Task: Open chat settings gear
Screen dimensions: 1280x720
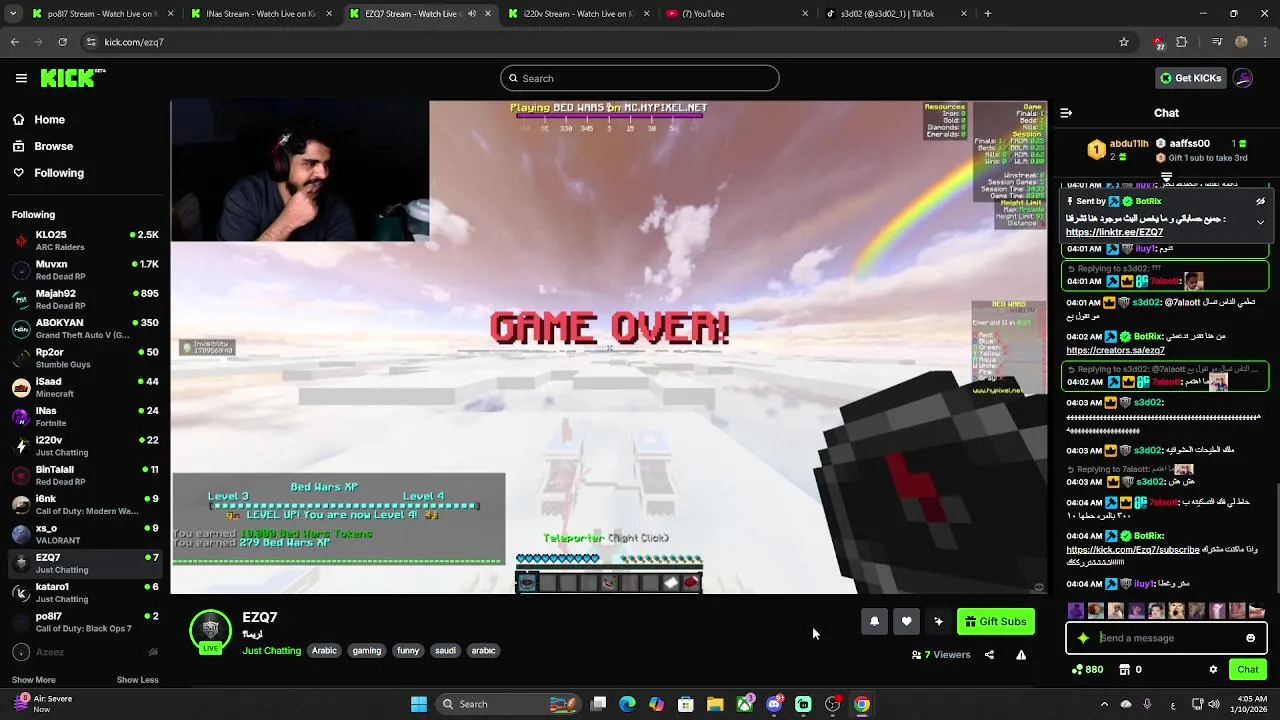Action: [1213, 670]
